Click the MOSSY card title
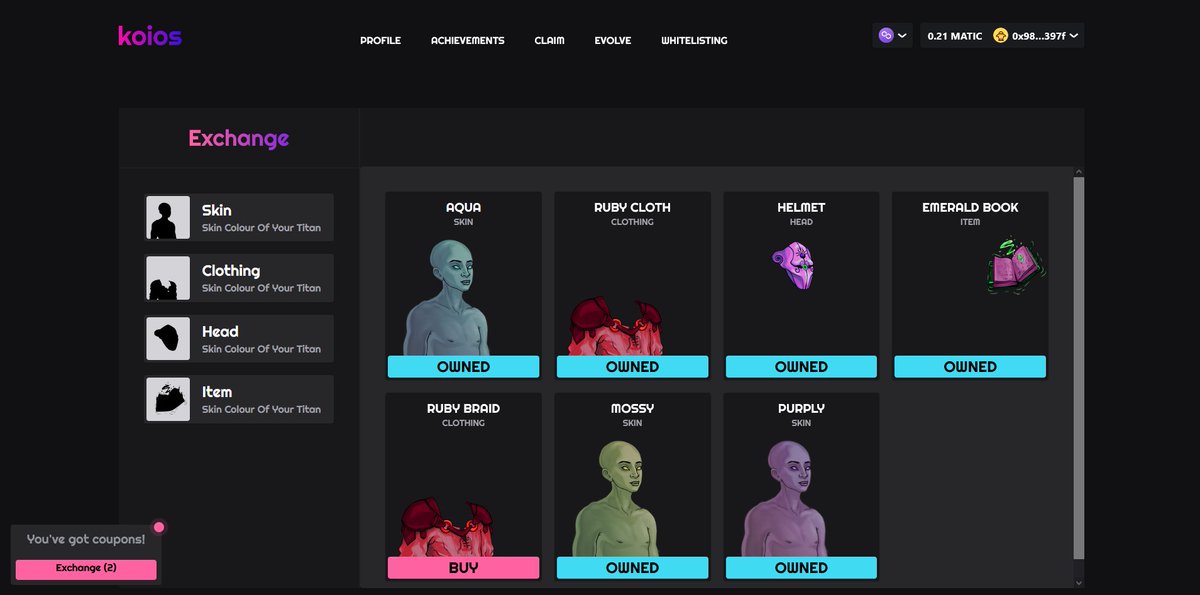The height and width of the screenshot is (595, 1200). click(x=632, y=409)
